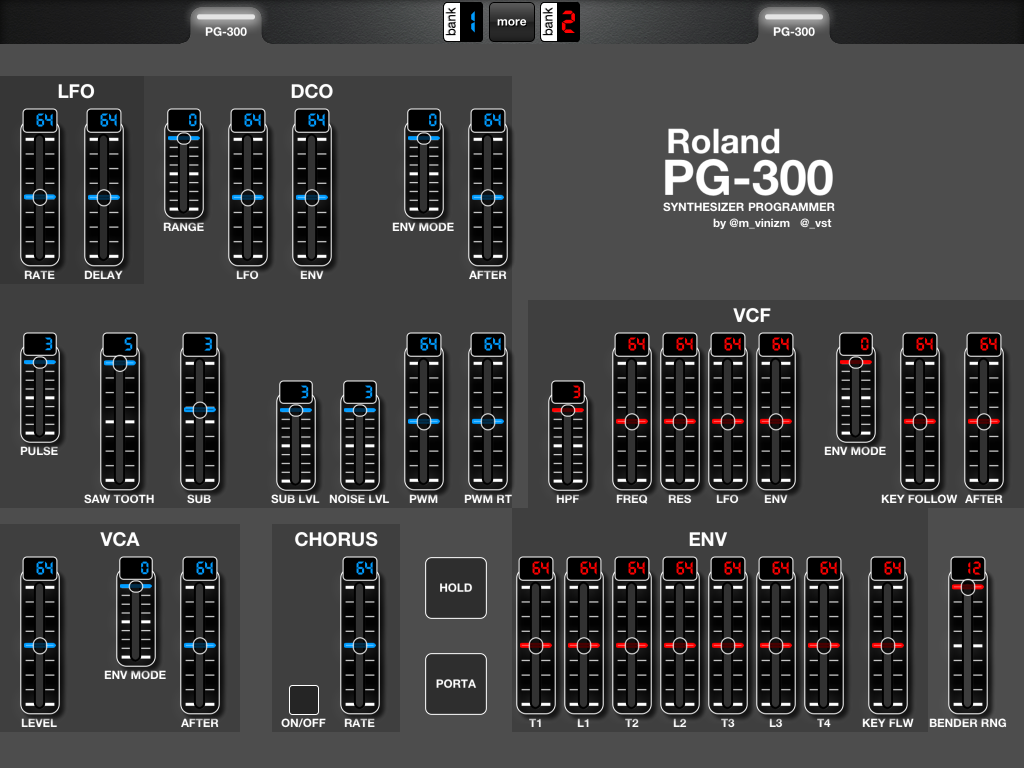Open the 'more' options button
The width and height of the screenshot is (1024, 768).
tap(511, 22)
